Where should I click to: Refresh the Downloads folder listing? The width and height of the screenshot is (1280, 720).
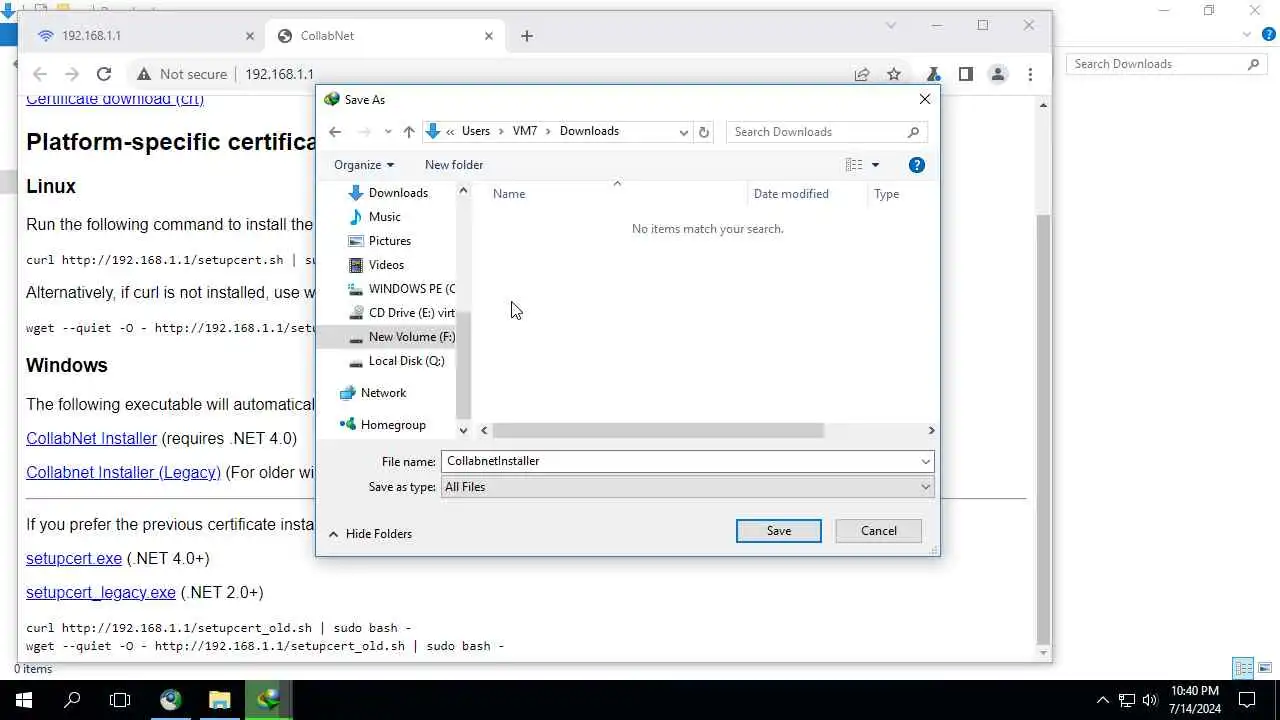[x=704, y=132]
